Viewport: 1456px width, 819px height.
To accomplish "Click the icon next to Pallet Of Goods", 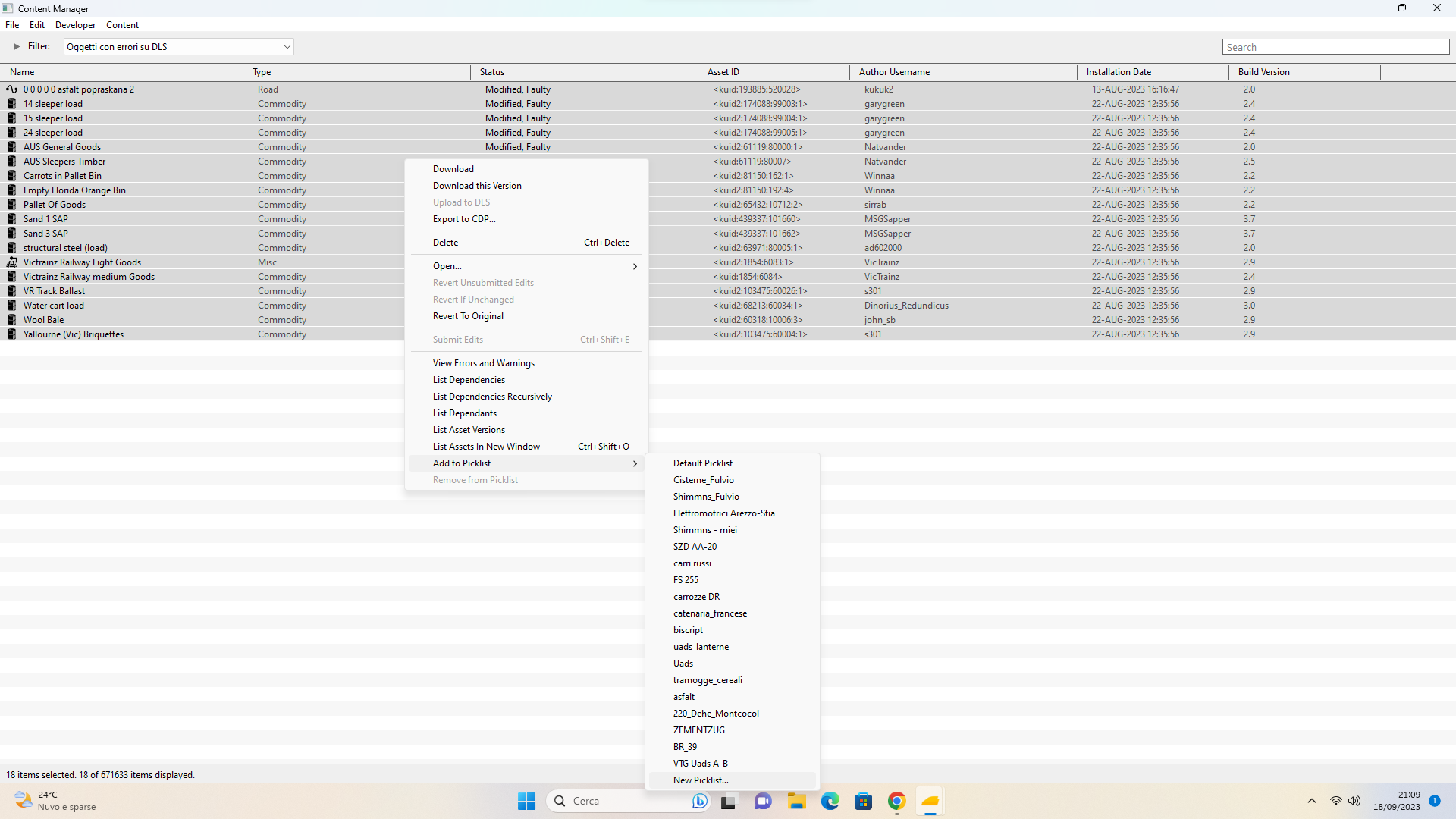I will pos(11,205).
